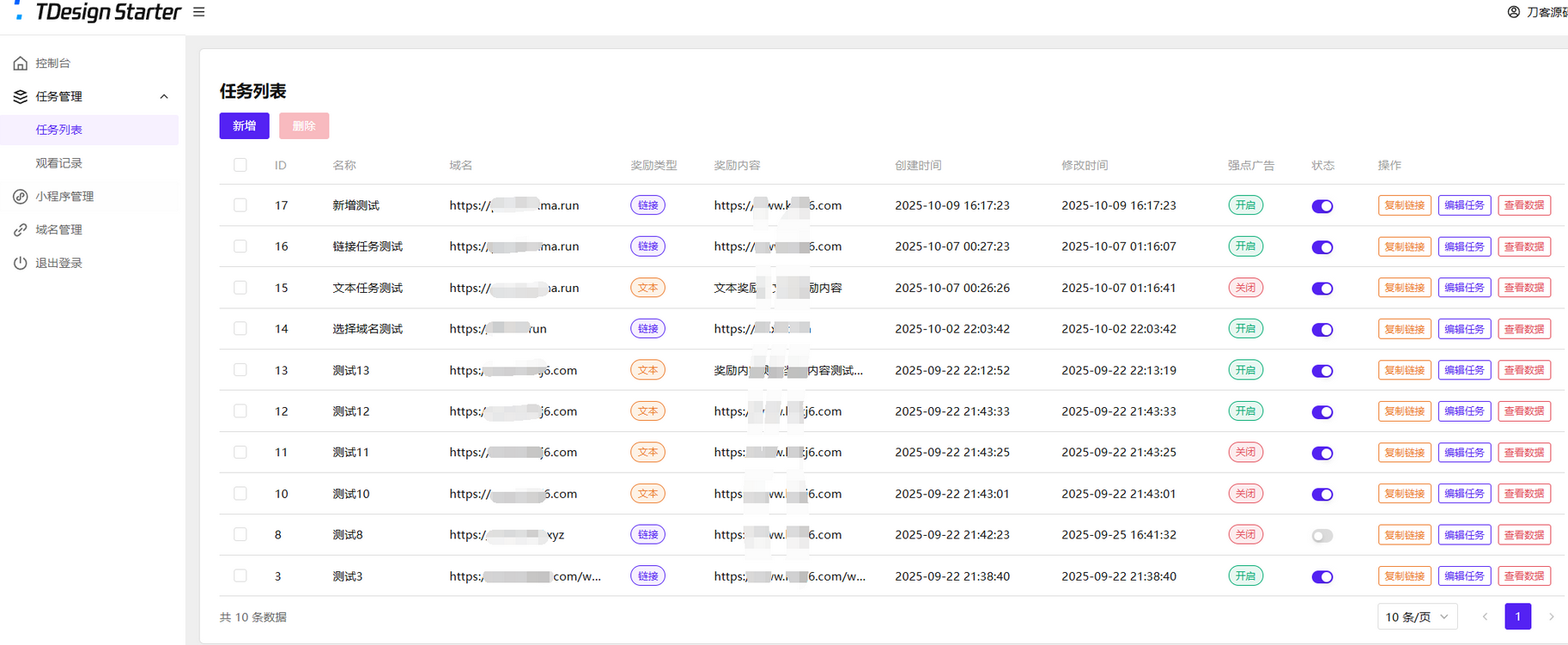Screen dimensions: 1568x645
Task: Click 编辑任务 for 链接任务测试 row
Action: 1464,246
